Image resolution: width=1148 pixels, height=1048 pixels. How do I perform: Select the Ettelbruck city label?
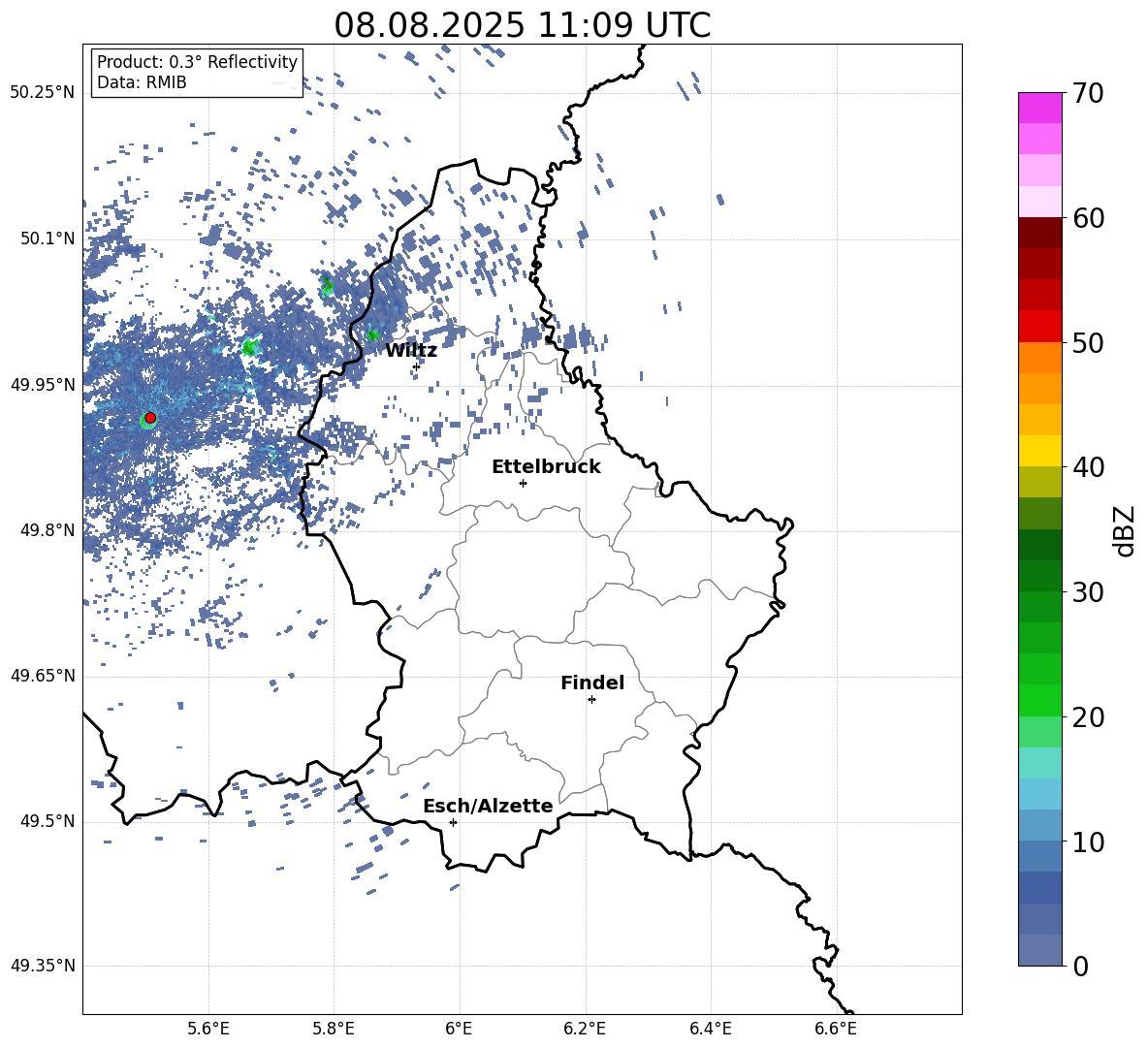coord(546,467)
